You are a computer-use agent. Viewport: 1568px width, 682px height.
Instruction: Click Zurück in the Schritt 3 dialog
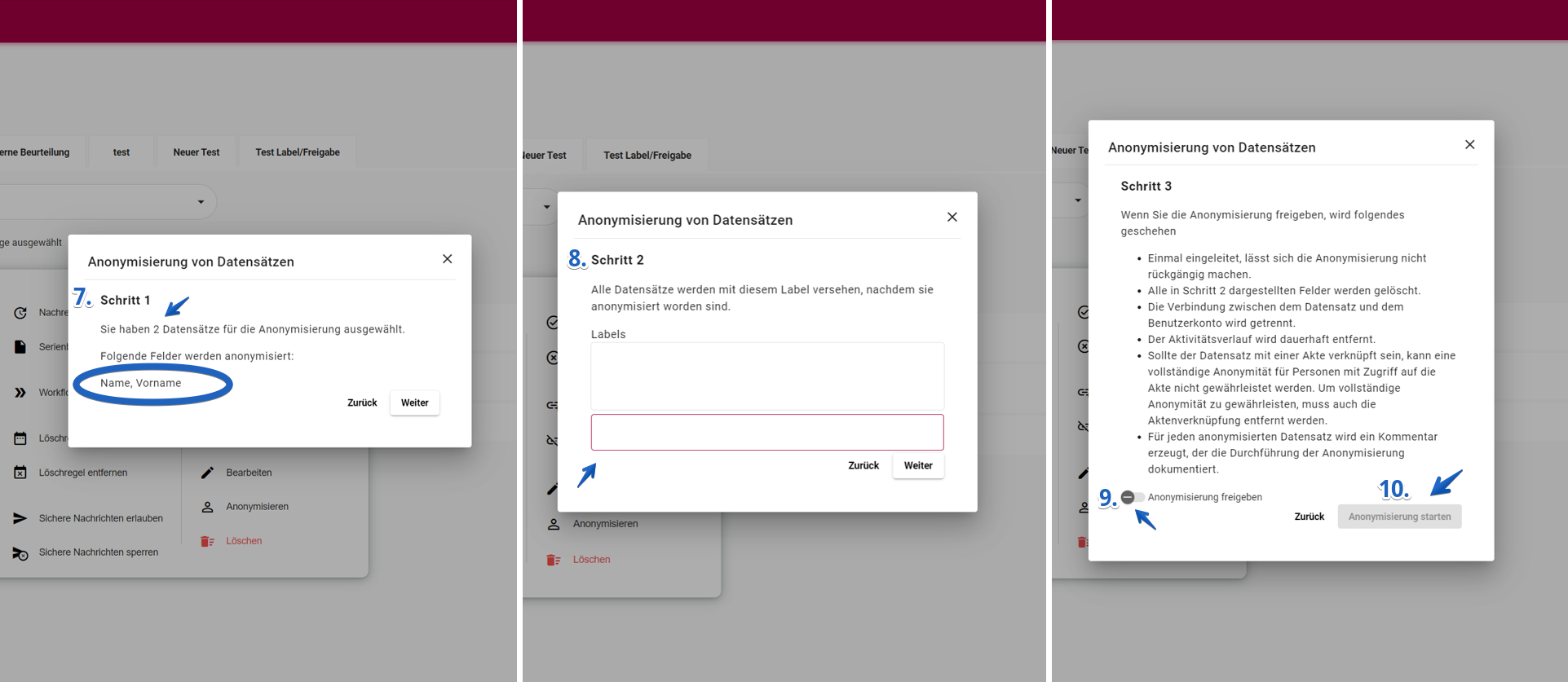pos(1310,517)
